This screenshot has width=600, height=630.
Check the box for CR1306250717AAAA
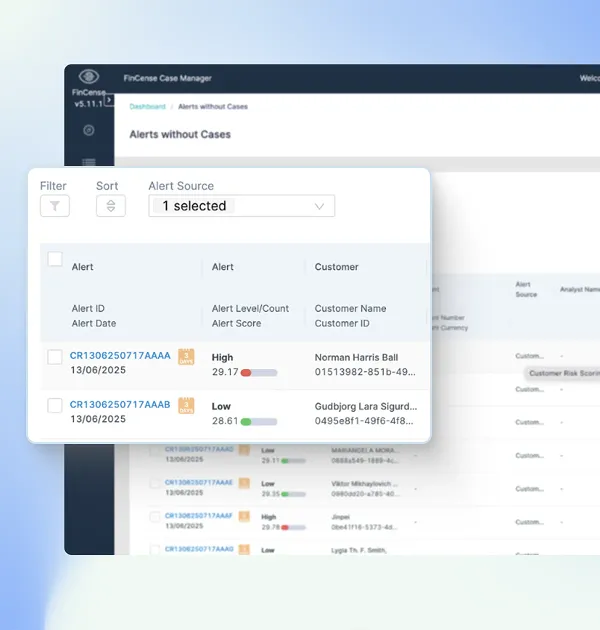pos(55,357)
